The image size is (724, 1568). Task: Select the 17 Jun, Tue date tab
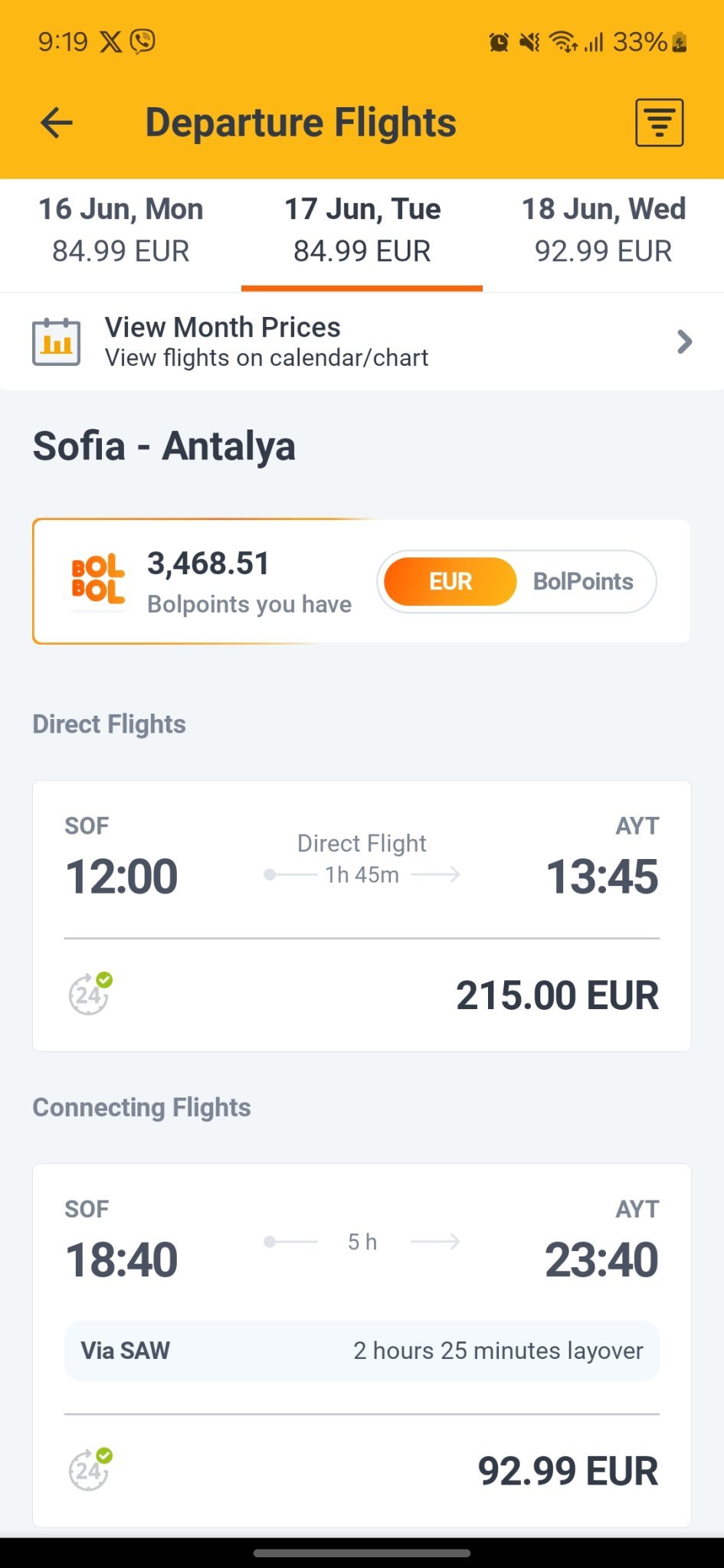(x=362, y=230)
